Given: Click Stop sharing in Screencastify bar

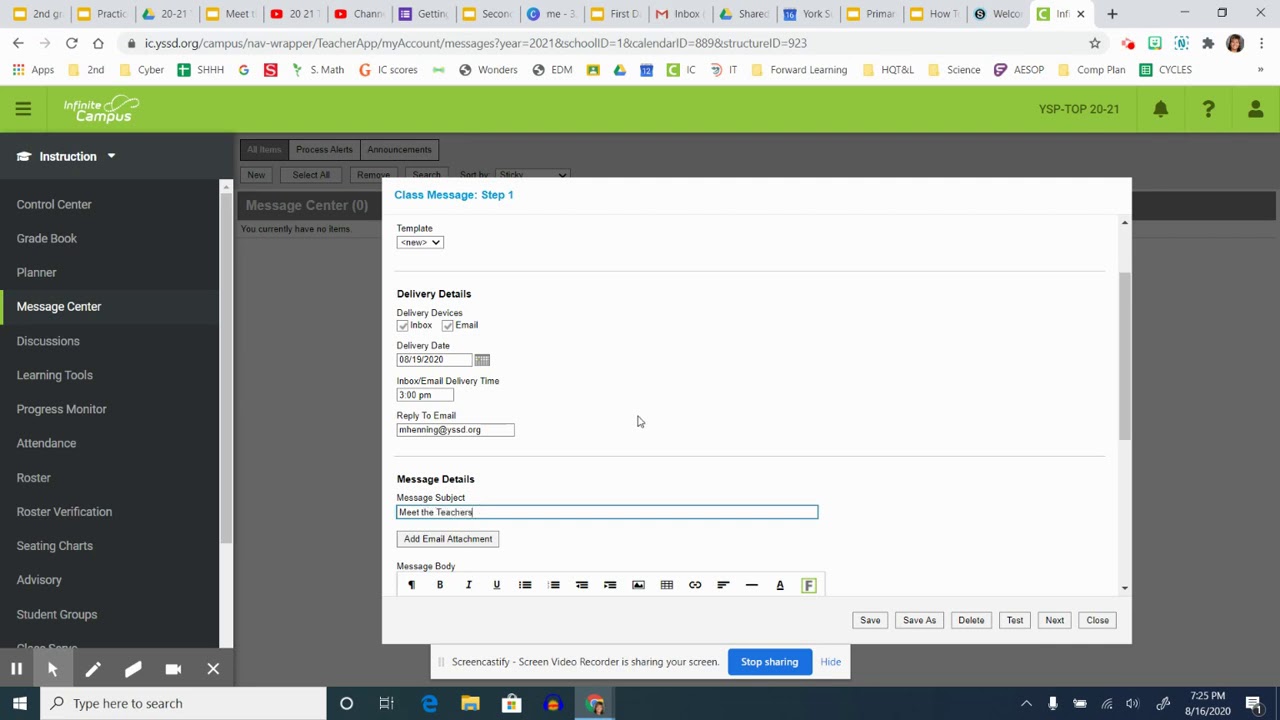Looking at the screenshot, I should tap(769, 662).
